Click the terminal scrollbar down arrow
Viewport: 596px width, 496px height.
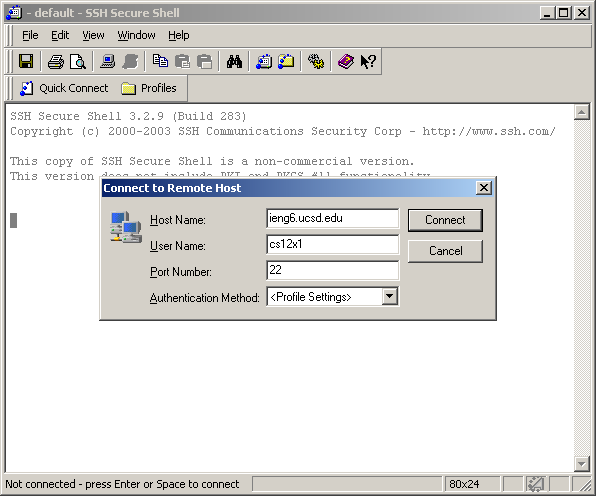582,463
